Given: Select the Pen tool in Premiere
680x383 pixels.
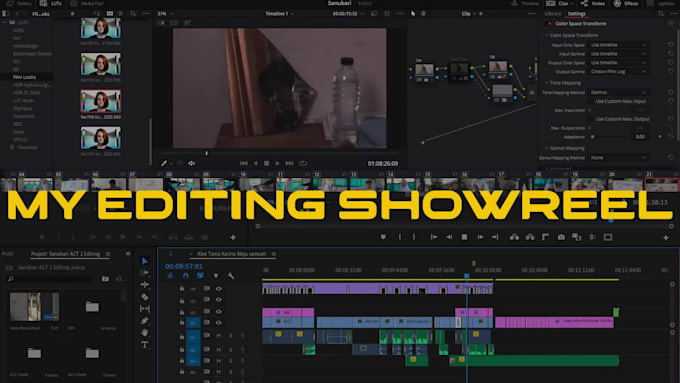Looking at the screenshot, I should (x=145, y=321).
